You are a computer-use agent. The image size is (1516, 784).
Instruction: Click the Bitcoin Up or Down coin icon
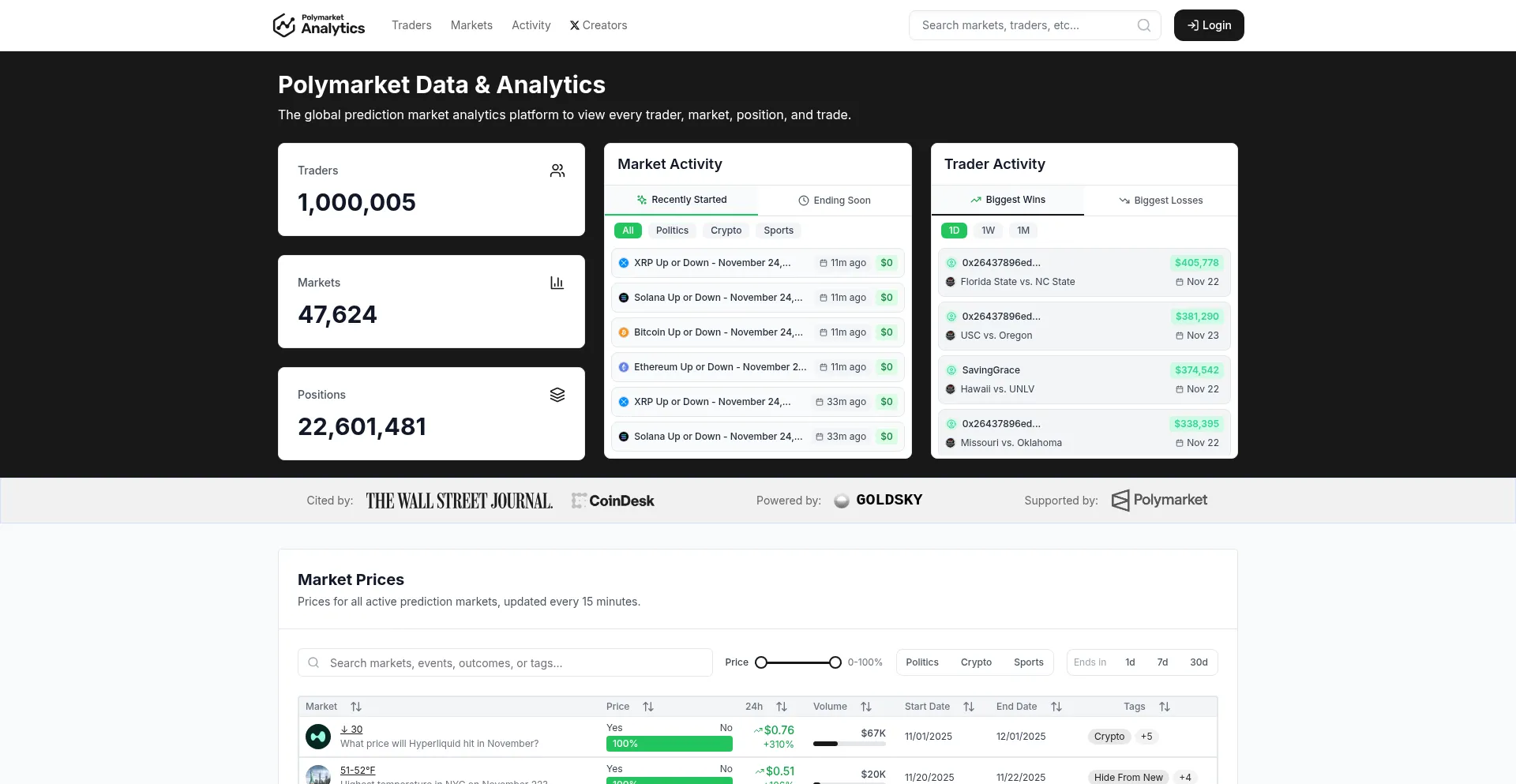[624, 332]
